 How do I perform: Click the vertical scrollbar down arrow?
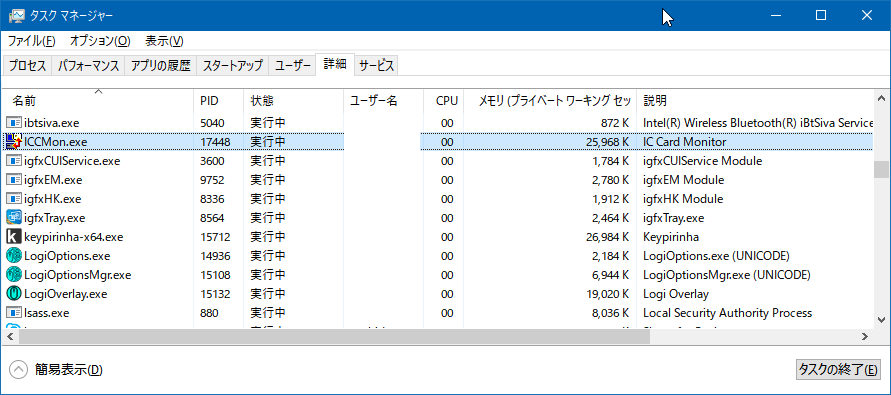click(x=881, y=320)
